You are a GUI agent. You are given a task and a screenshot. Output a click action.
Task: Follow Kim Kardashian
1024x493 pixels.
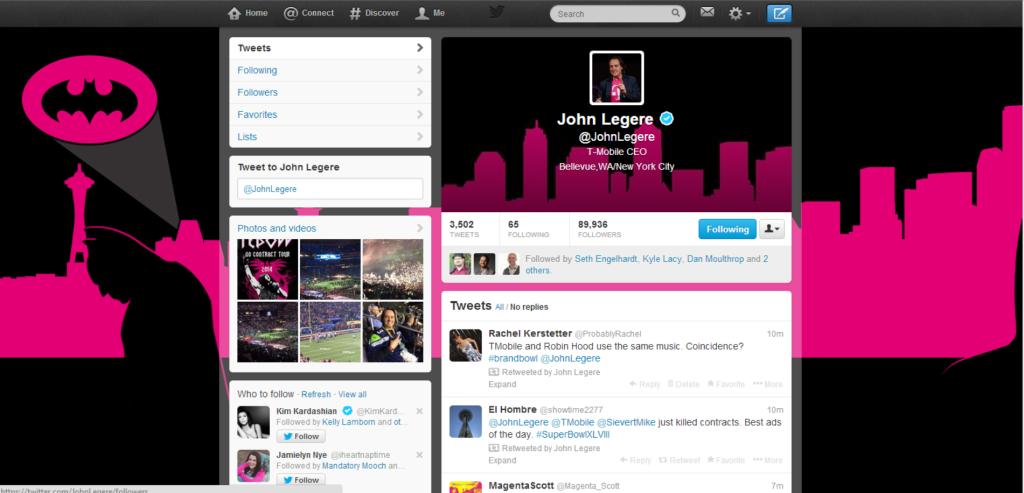(x=300, y=436)
